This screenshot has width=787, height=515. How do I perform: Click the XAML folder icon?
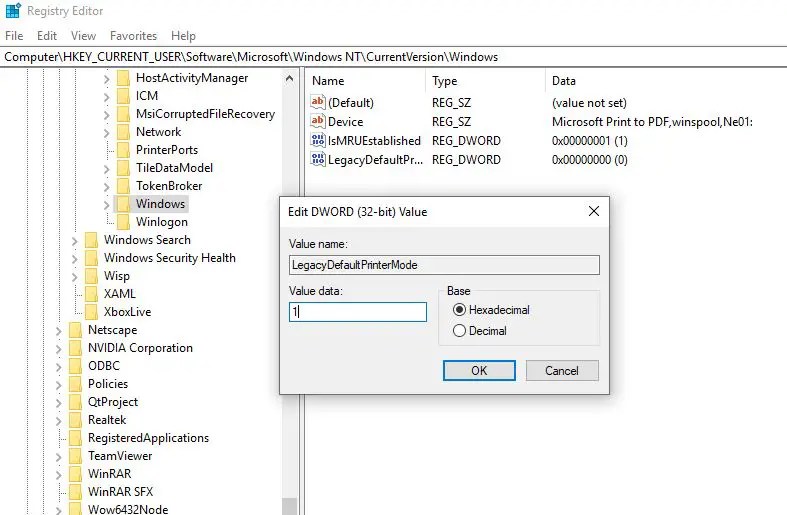(x=91, y=294)
